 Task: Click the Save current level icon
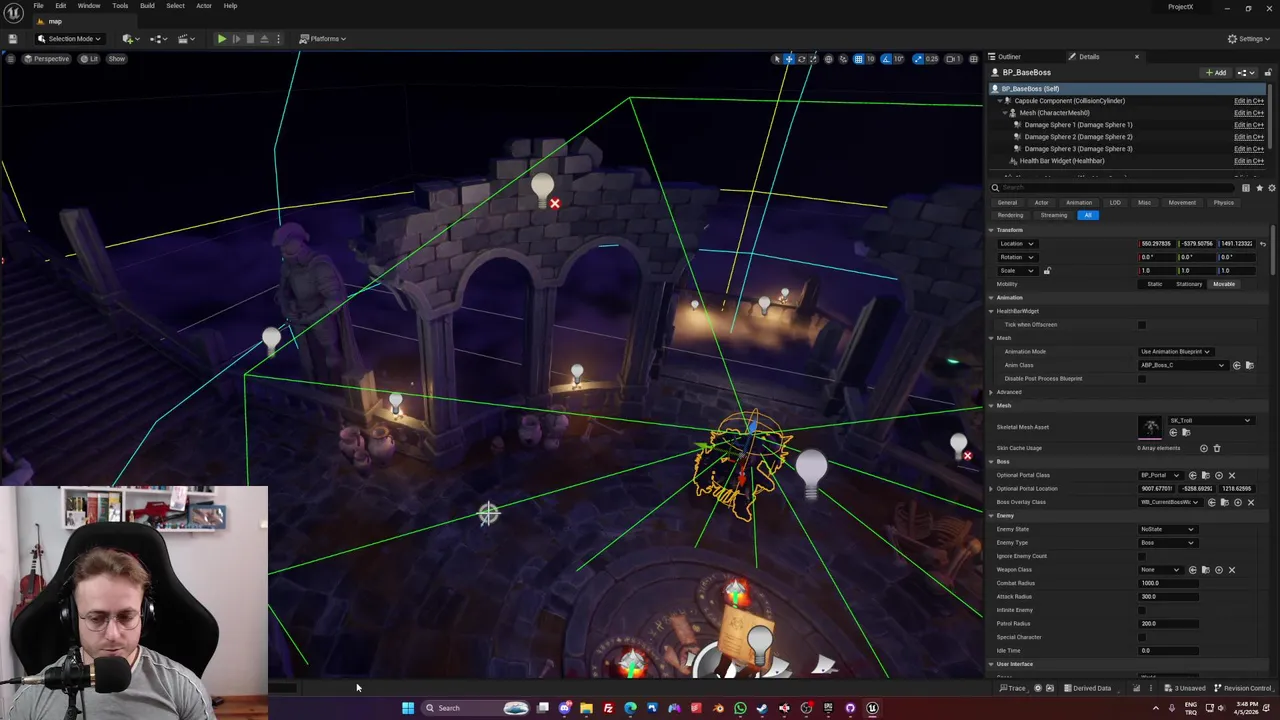pyautogui.click(x=12, y=38)
